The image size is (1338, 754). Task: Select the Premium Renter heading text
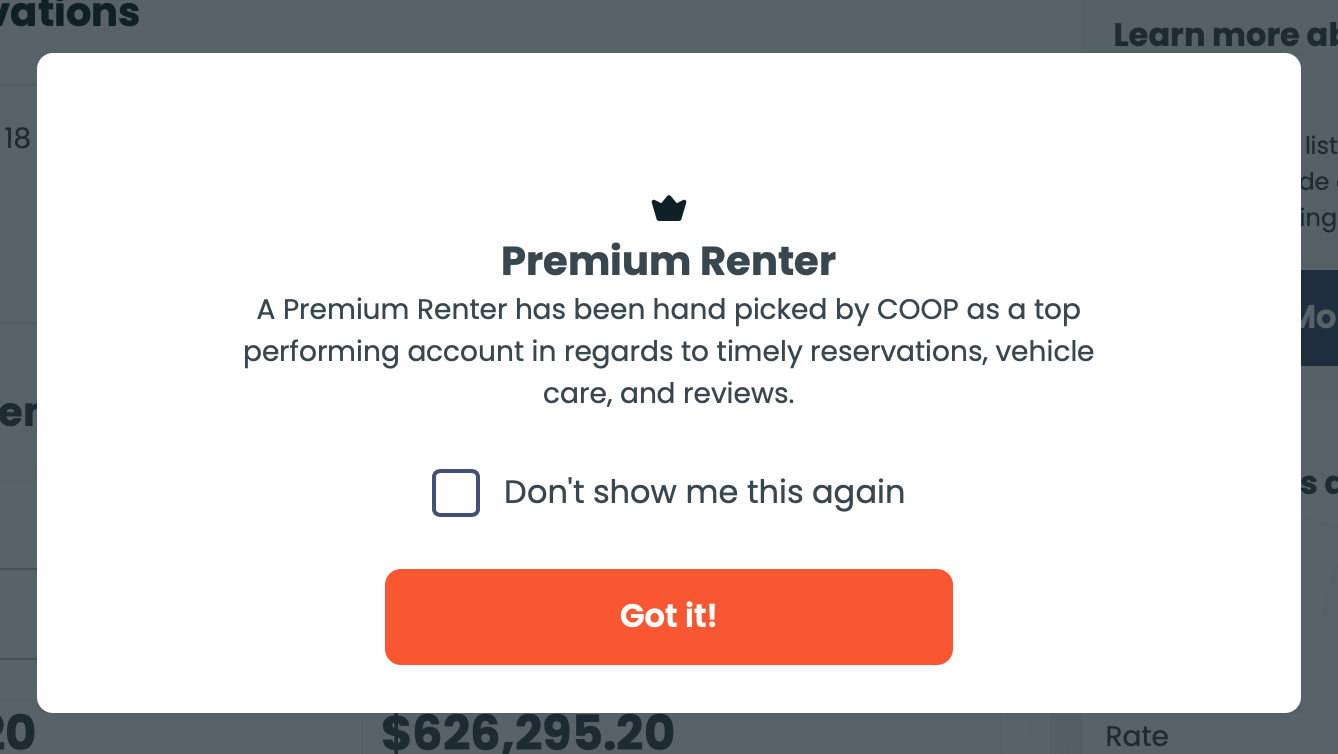[x=668, y=261]
